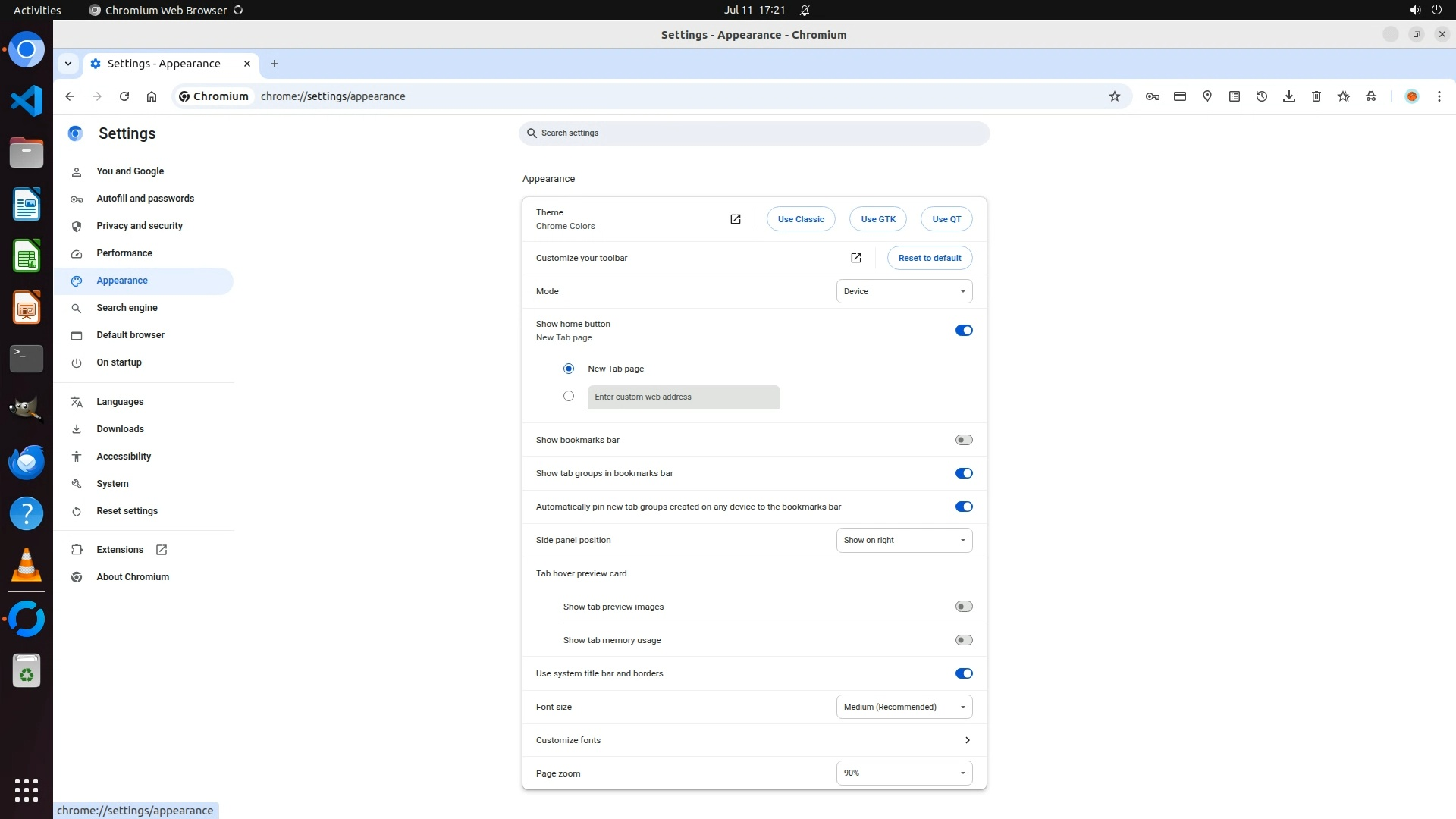This screenshot has width=1456, height=819.
Task: Bookmark this page with star icon
Action: 1114,96
